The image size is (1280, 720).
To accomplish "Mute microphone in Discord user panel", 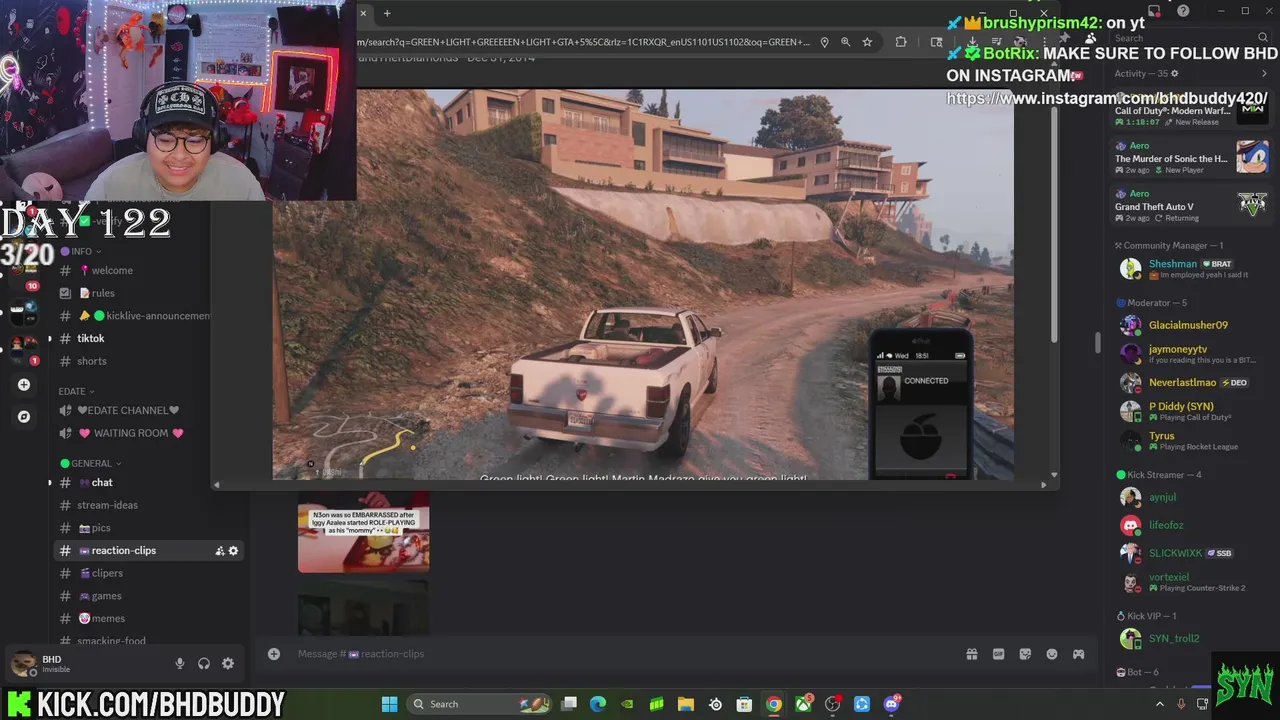I will click(180, 663).
